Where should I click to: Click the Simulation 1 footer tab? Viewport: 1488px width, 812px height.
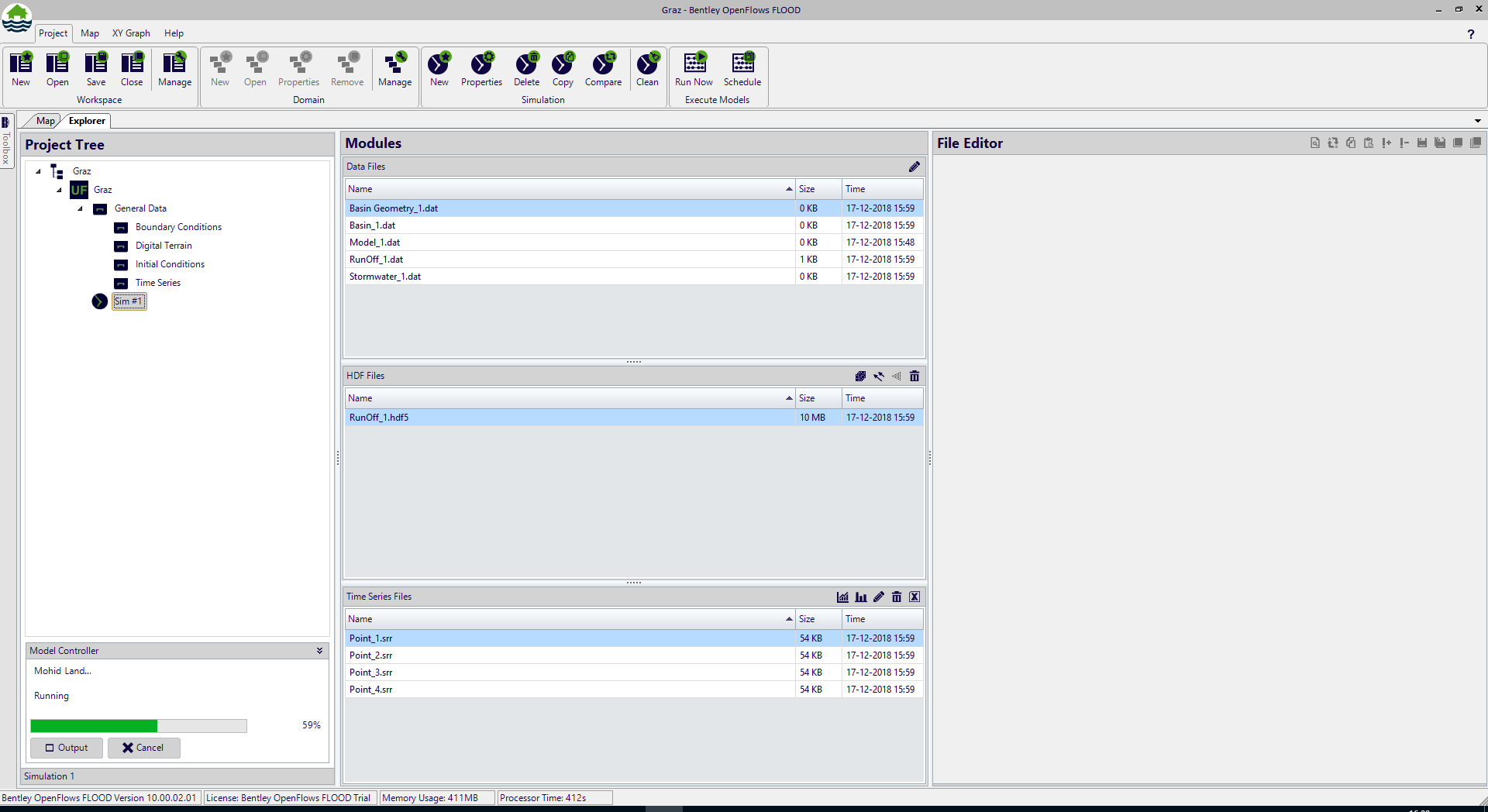coord(49,776)
